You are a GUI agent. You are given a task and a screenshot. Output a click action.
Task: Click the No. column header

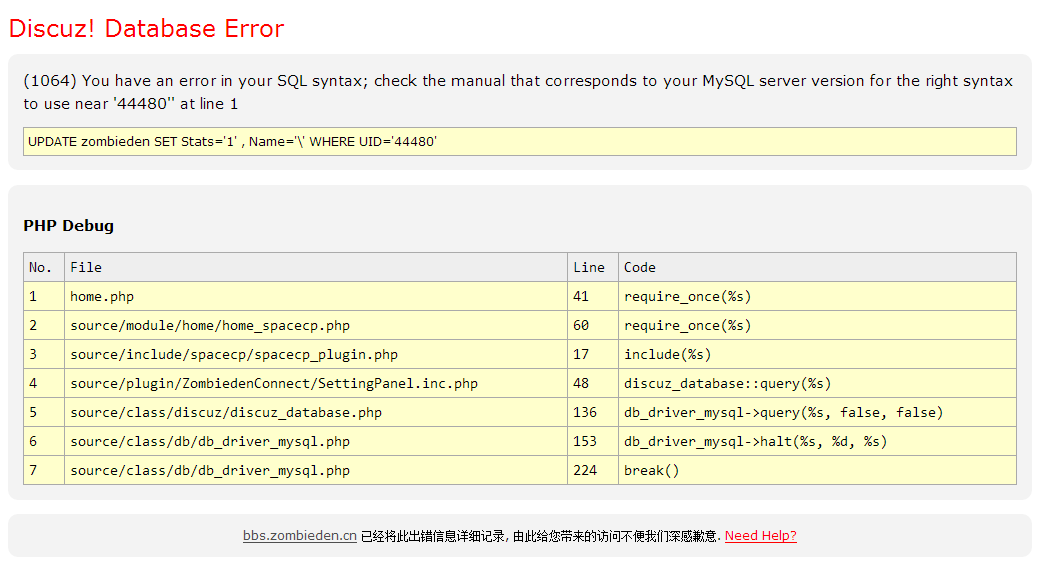44,267
